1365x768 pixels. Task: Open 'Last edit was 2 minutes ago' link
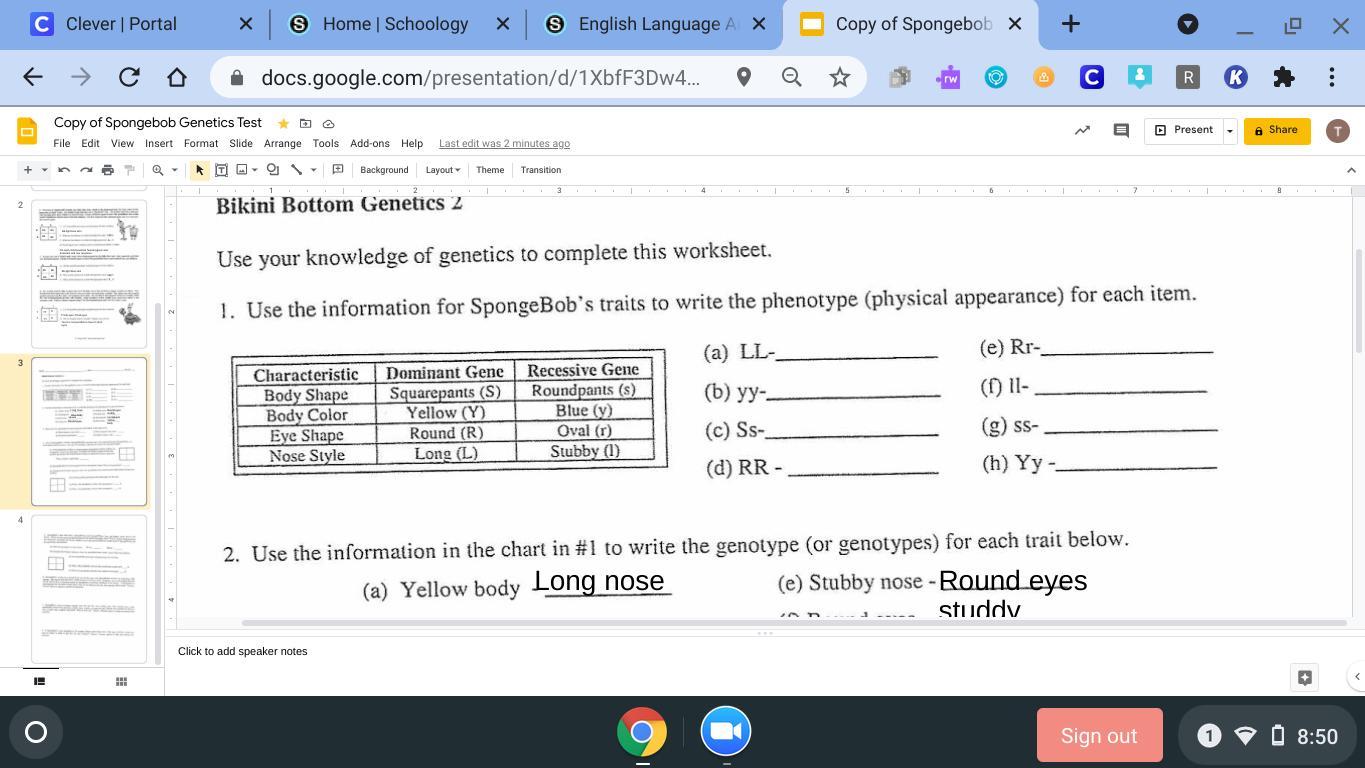click(x=504, y=144)
